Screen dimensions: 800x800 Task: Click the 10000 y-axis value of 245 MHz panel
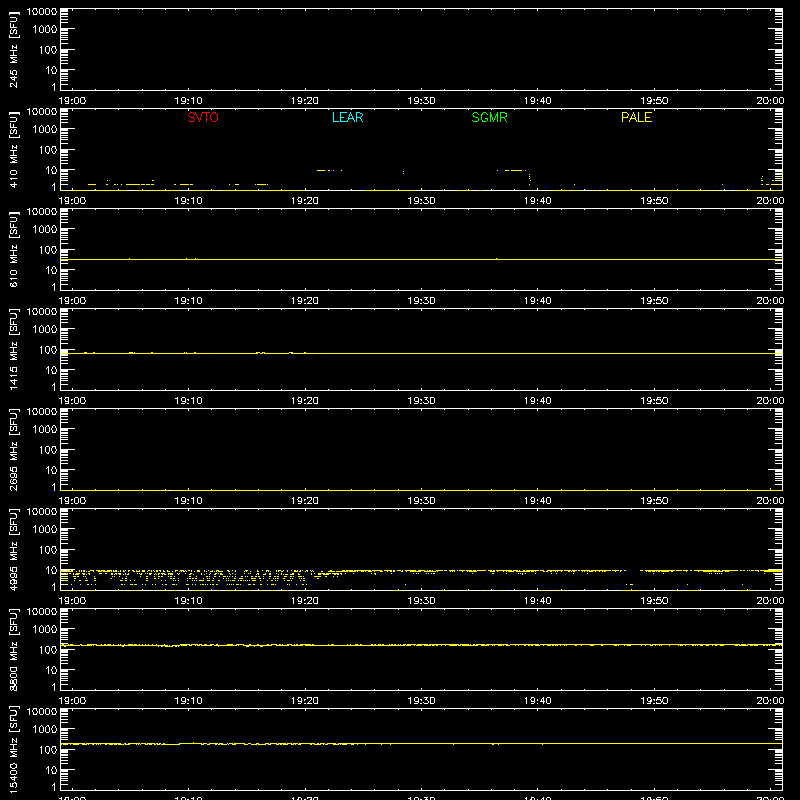[x=42, y=12]
